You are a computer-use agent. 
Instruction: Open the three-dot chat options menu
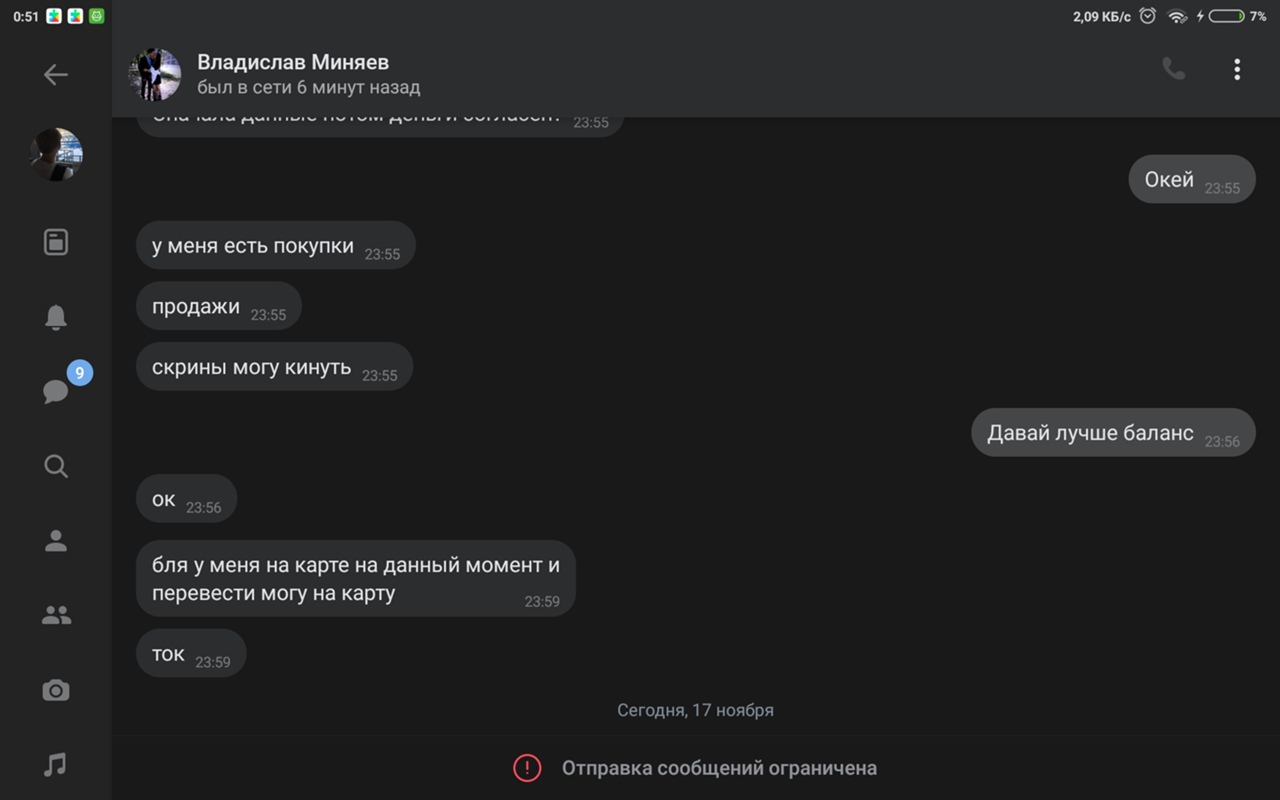tap(1237, 69)
